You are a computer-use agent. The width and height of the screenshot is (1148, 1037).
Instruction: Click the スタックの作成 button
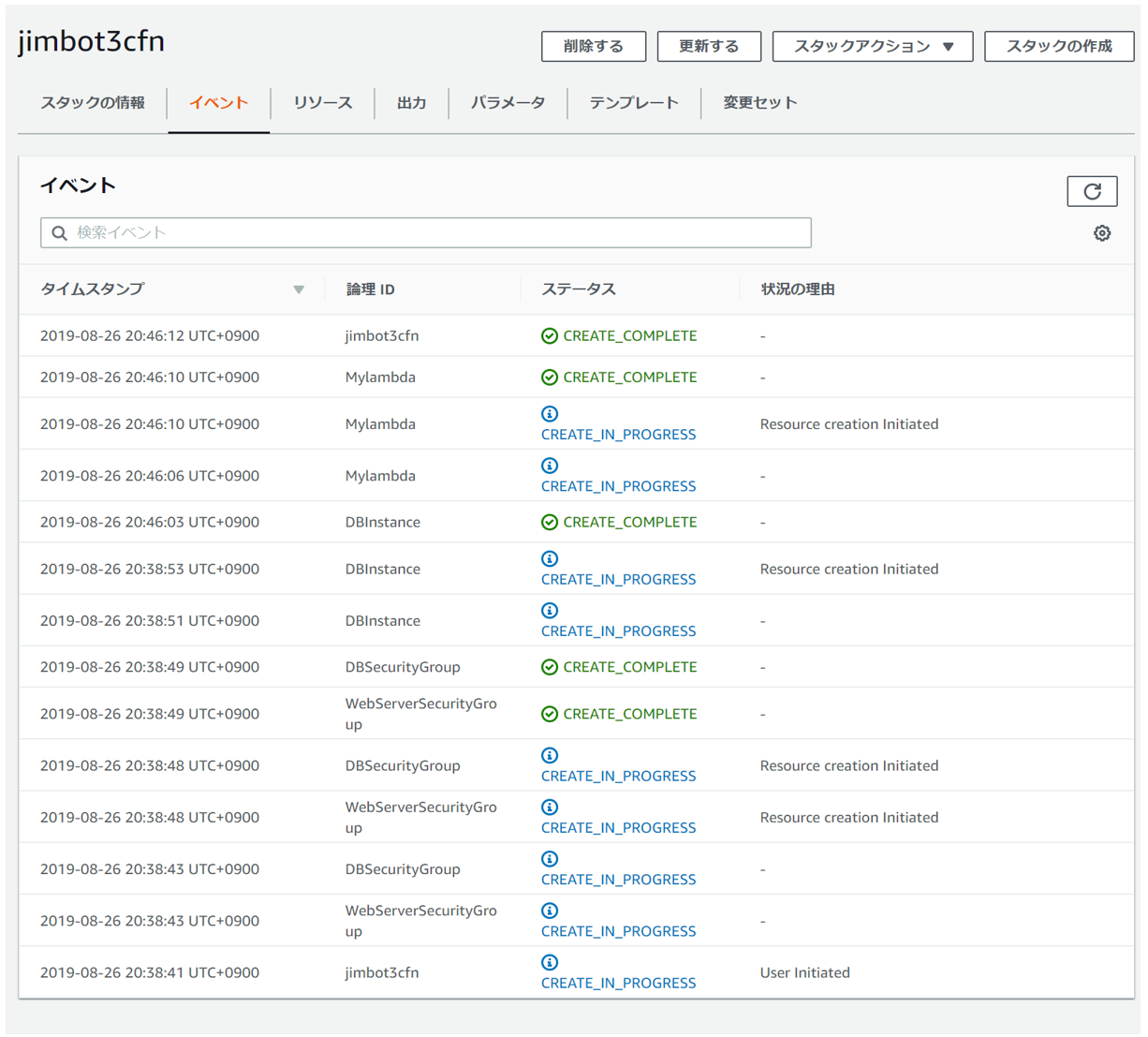(x=1059, y=46)
